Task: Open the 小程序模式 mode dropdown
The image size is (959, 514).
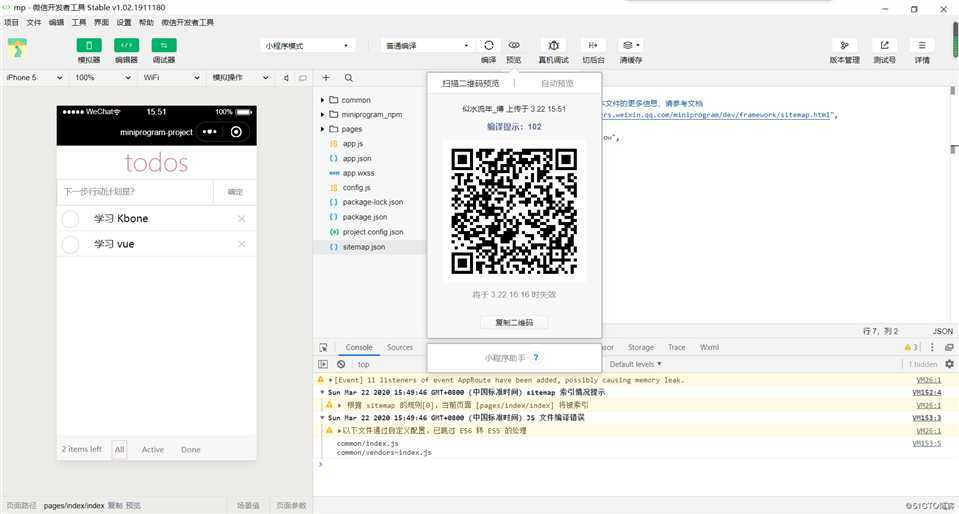Action: 308,46
